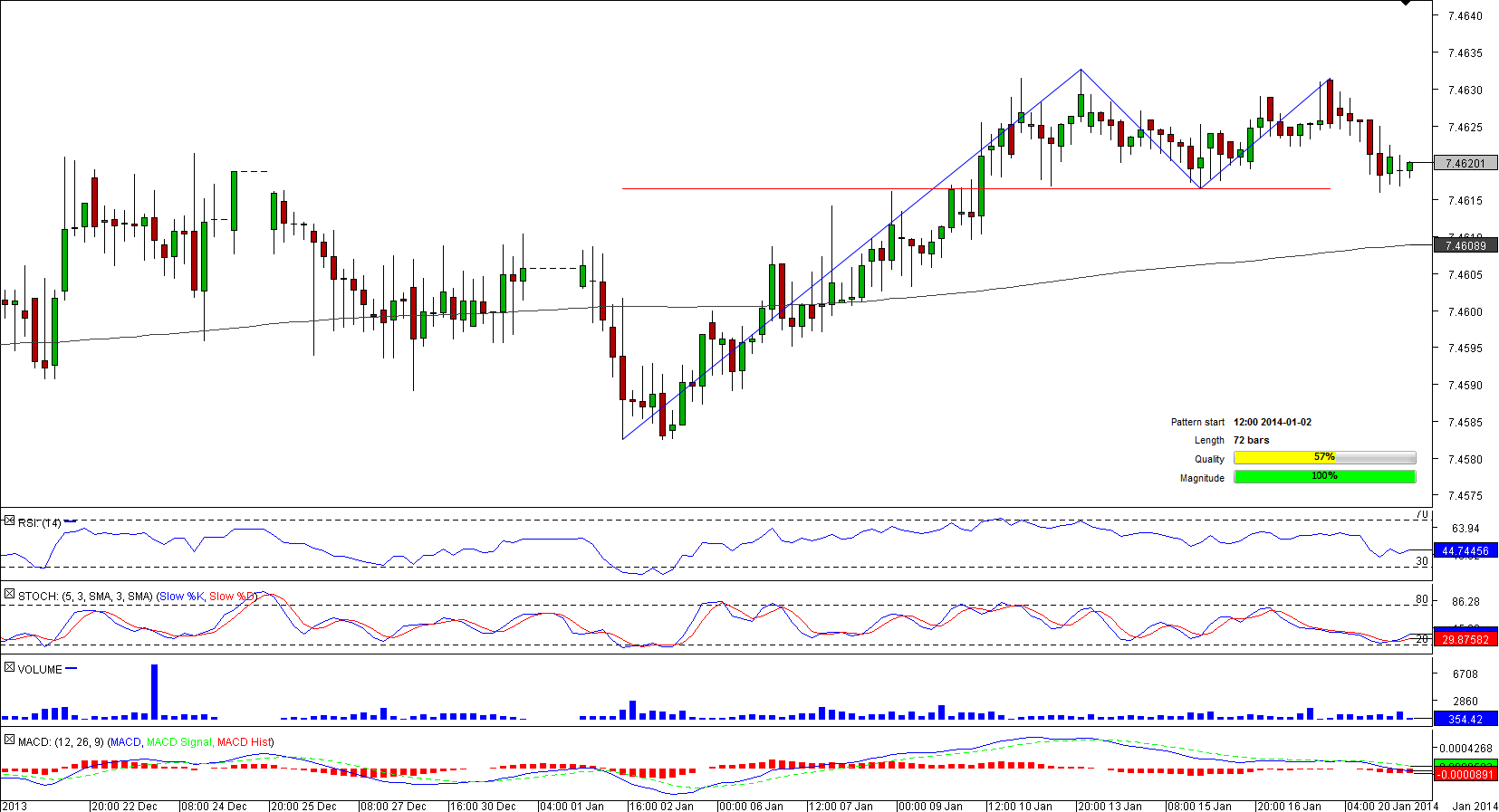The width and height of the screenshot is (1499, 812).
Task: Close the RSI (14) indicator panel
Action: 9,521
